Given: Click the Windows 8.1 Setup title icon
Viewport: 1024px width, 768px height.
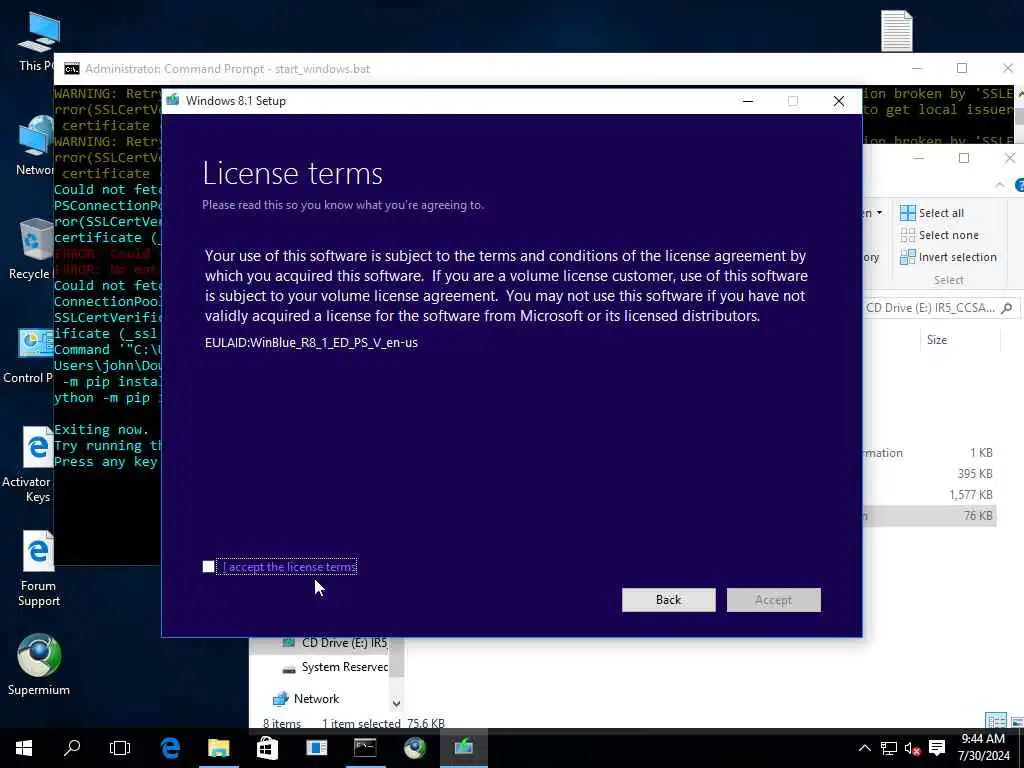Looking at the screenshot, I should tap(172, 101).
